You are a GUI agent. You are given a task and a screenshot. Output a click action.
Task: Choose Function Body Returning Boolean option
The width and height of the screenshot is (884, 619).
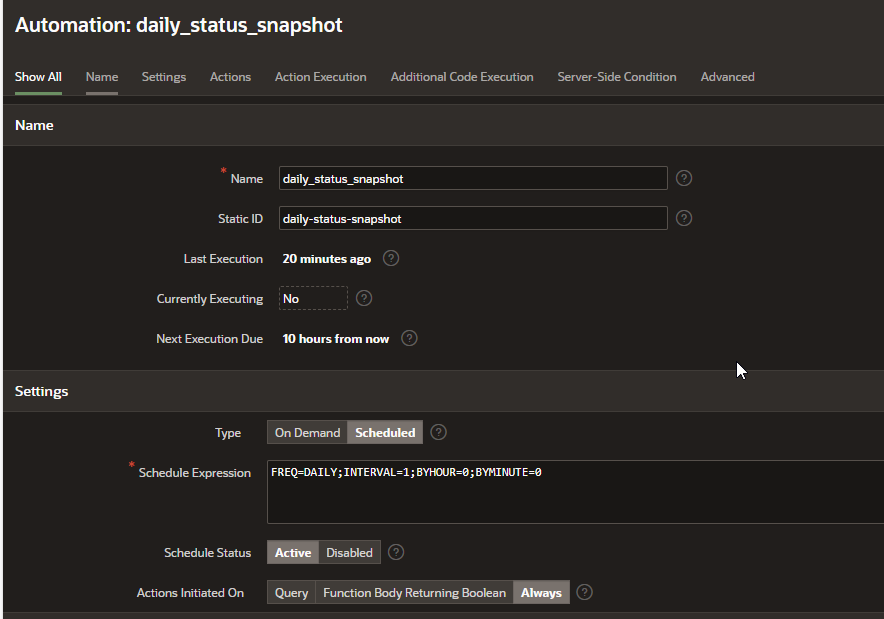tap(414, 592)
